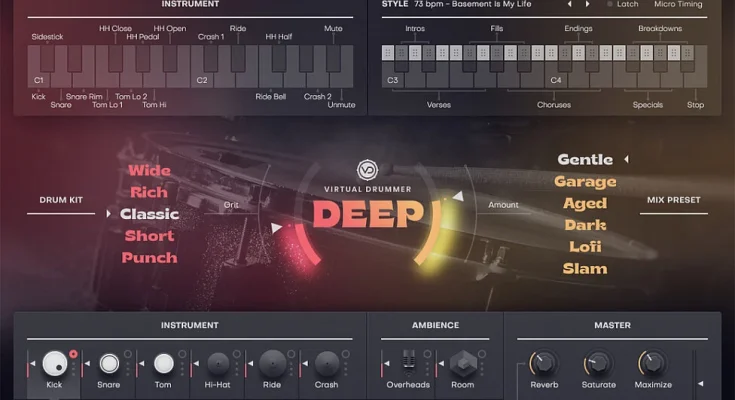This screenshot has height=400, width=735.
Task: Select the Snare drum instrument icon
Action: pos(109,363)
